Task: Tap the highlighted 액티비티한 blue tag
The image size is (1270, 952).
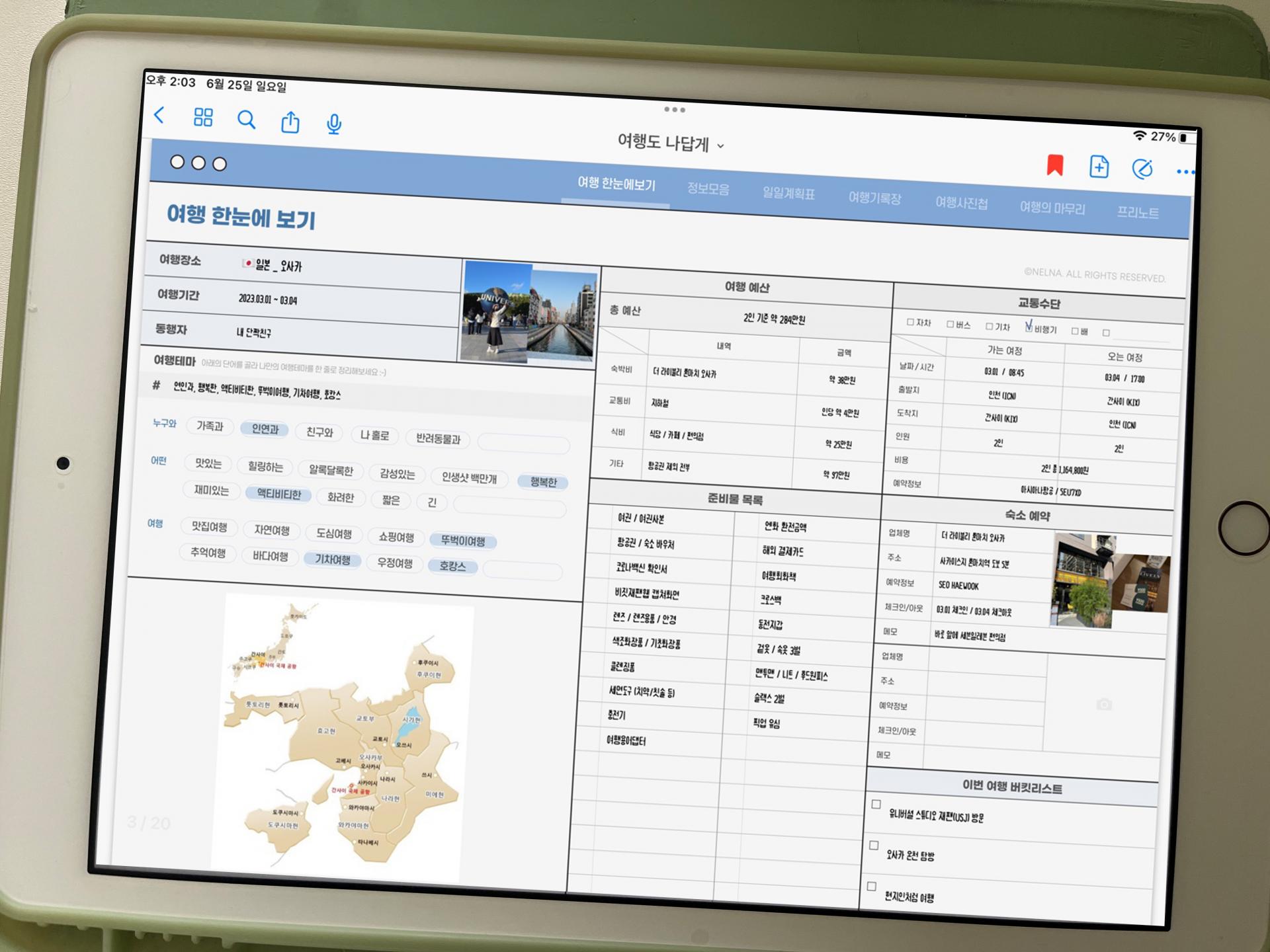Action: [x=278, y=494]
